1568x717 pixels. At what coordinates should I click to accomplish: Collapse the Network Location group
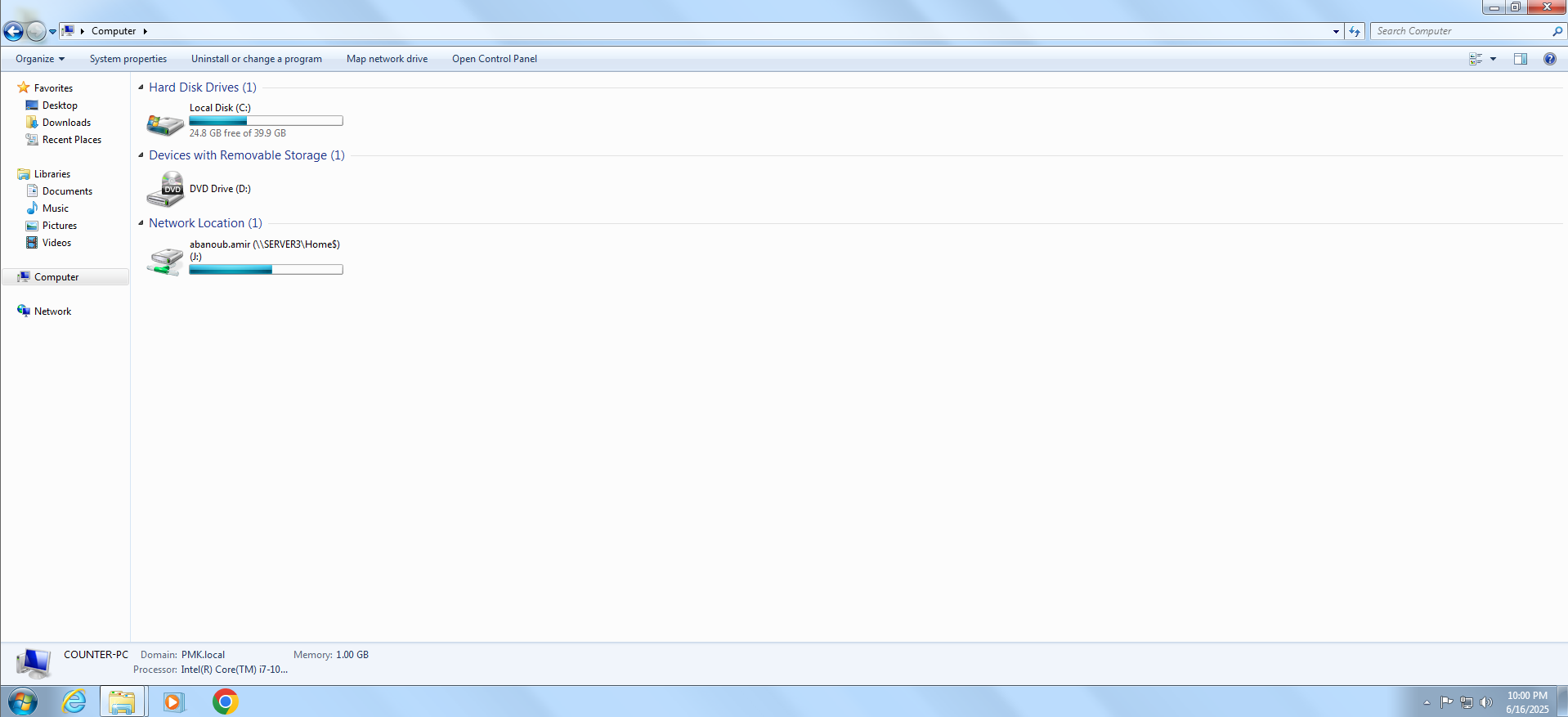point(141,223)
